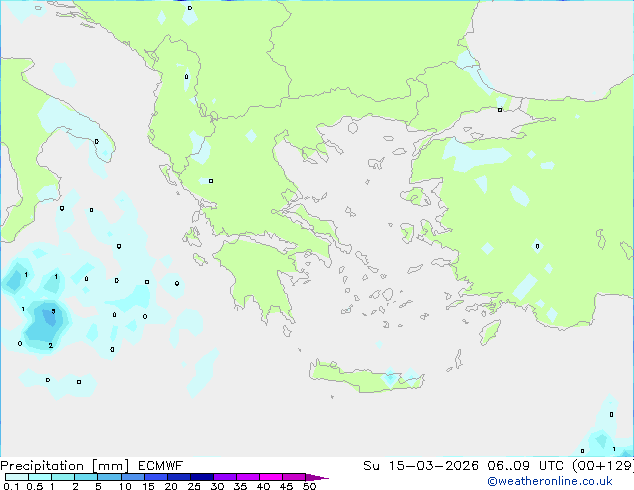The width and height of the screenshot is (634, 490).
Task: Click the '(00+129)' forecast offset text
Action: (602, 466)
